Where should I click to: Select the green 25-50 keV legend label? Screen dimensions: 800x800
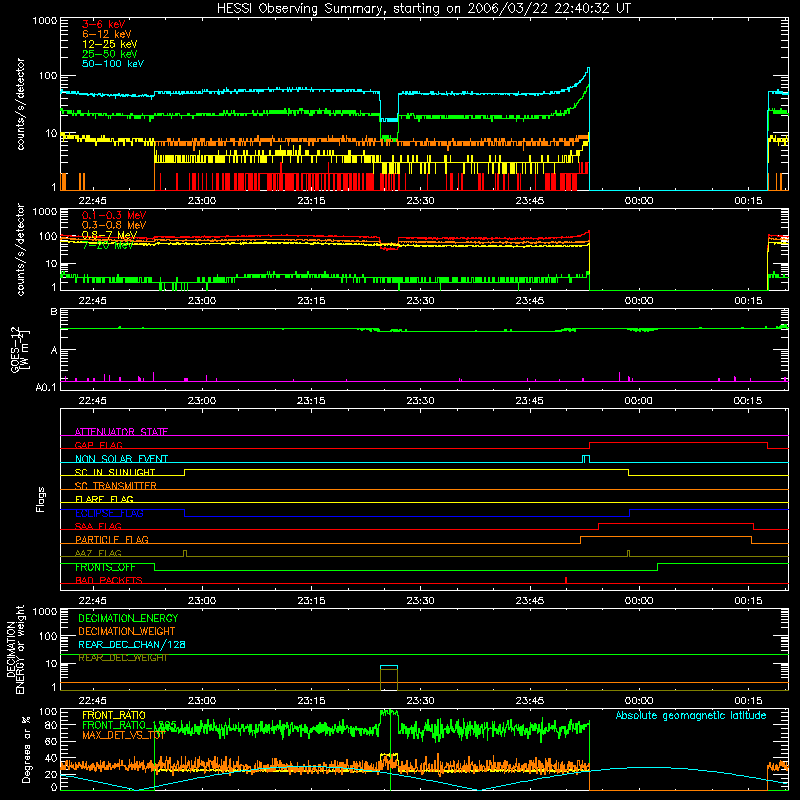point(110,54)
